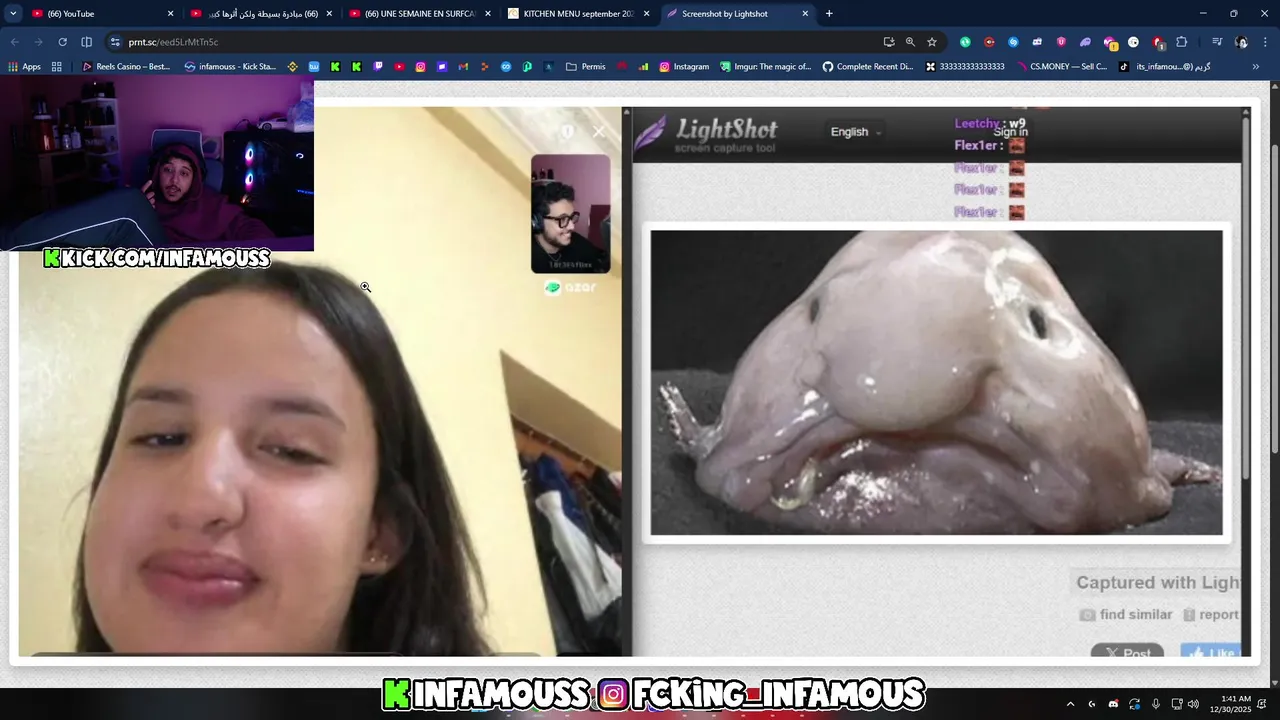
Task: Open the first green Kick bookmark icon
Action: (335, 67)
